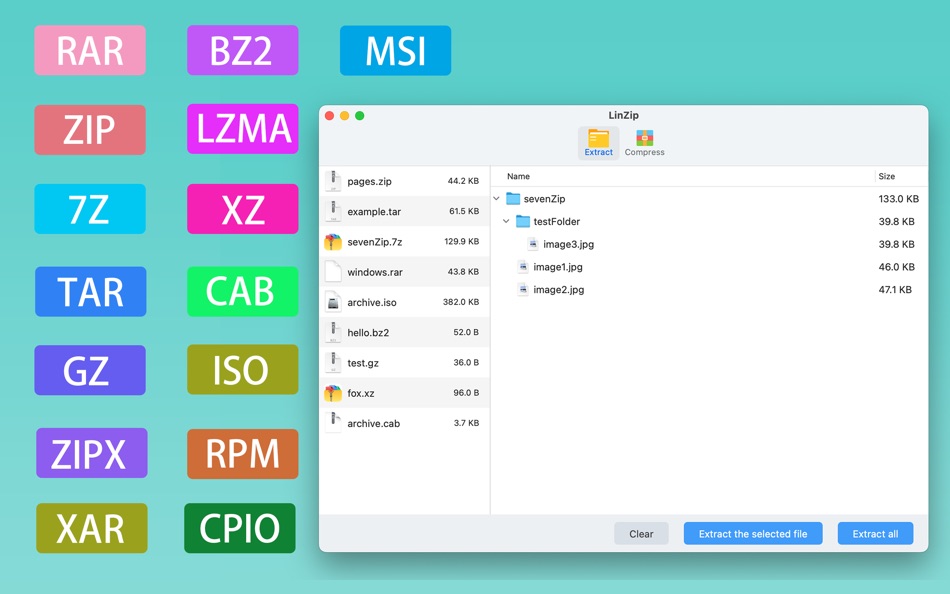Image resolution: width=950 pixels, height=594 pixels.
Task: Click the 47.1 KB size value
Action: [x=895, y=290]
